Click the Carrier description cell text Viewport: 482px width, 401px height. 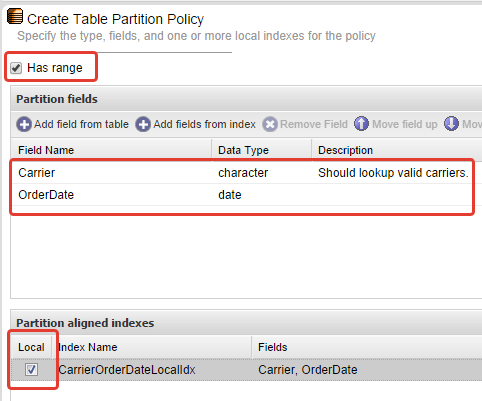(x=393, y=173)
